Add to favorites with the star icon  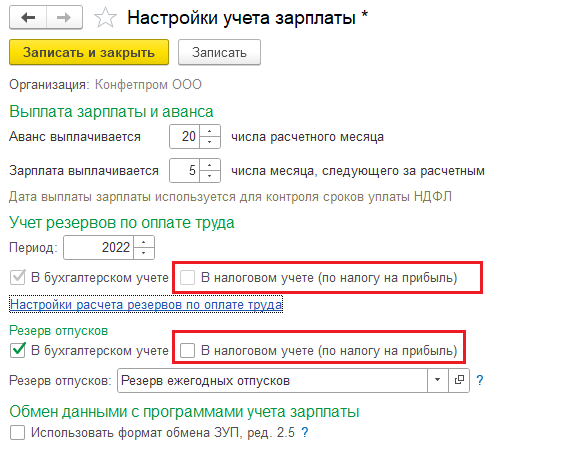pos(105,18)
